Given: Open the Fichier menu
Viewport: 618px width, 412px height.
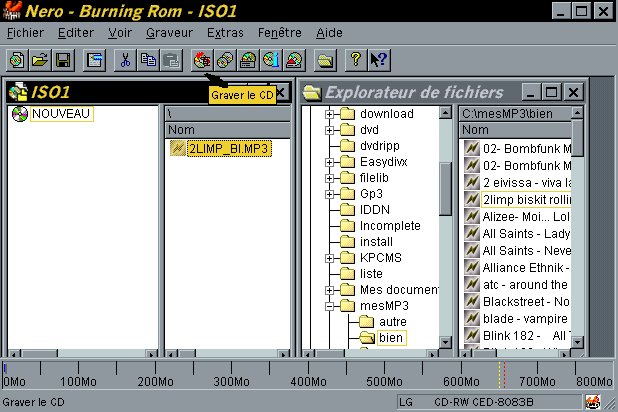Looking at the screenshot, I should point(25,33).
